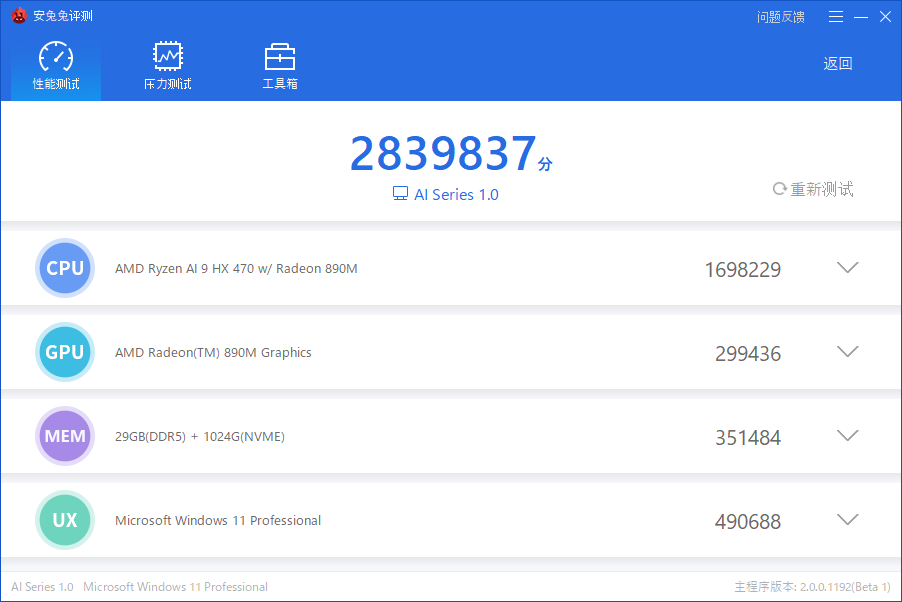The image size is (902, 602).
Task: Select the AMD Ryzen AI 9 HX 470 row
Action: (x=236, y=269)
